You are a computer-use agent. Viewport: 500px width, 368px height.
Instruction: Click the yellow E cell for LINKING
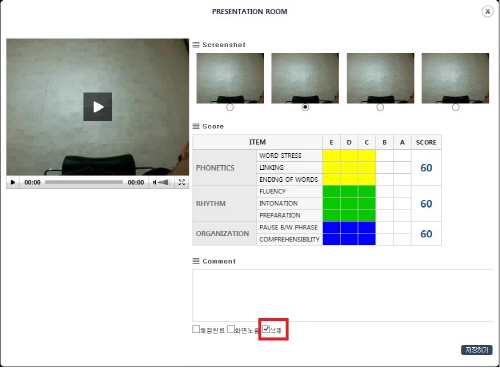coord(331,168)
